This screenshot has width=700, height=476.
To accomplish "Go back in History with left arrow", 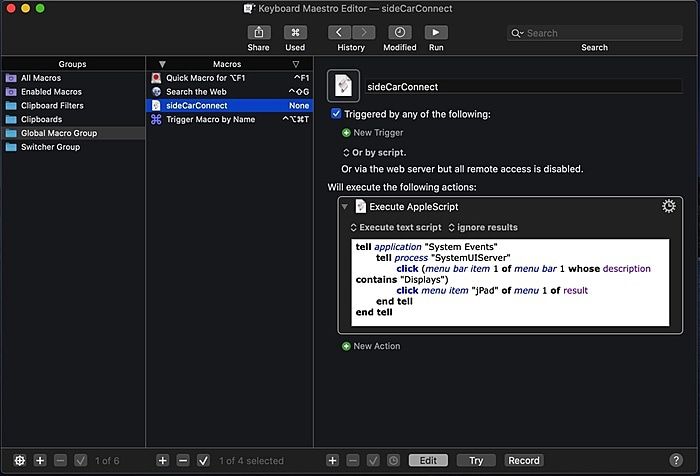I will tap(338, 33).
